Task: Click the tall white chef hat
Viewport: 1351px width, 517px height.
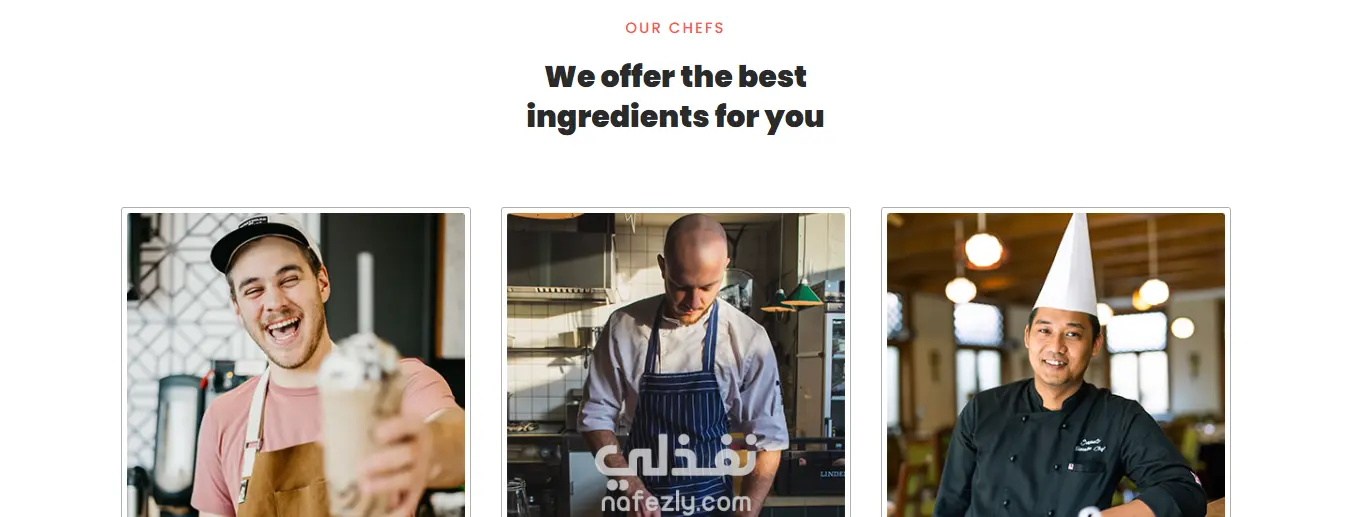Action: click(x=1069, y=265)
